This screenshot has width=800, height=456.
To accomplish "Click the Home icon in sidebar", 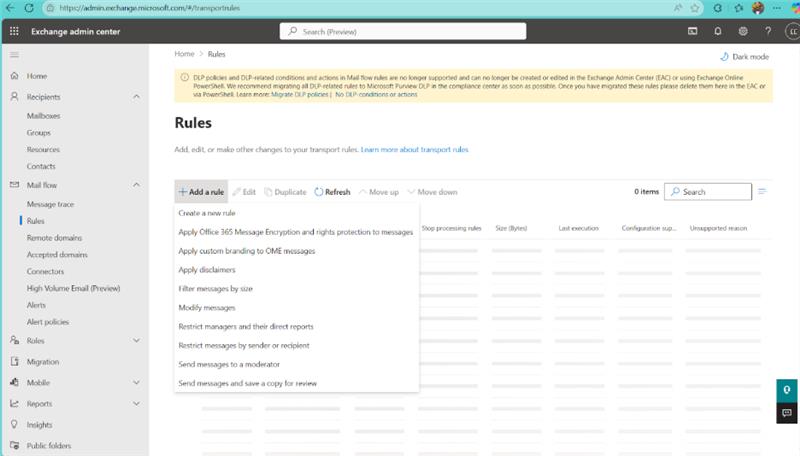I will coord(14,75).
